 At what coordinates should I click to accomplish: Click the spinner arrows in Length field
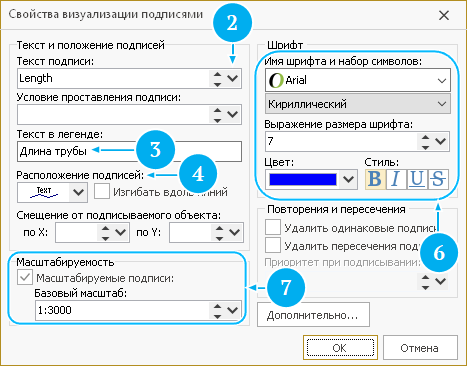(x=217, y=79)
